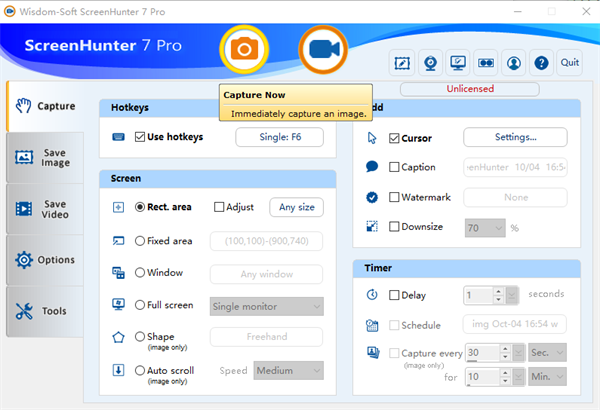Expand the Single monitor dropdown
The width and height of the screenshot is (600, 410).
[x=266, y=306]
